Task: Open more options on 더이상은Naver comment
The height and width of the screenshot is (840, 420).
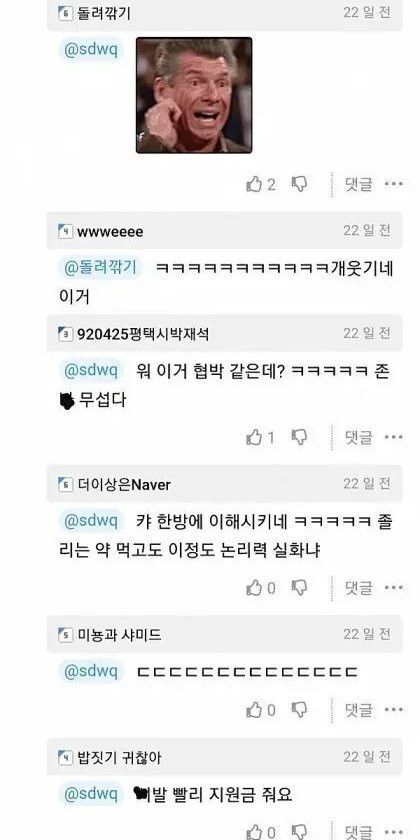Action: coord(394,588)
